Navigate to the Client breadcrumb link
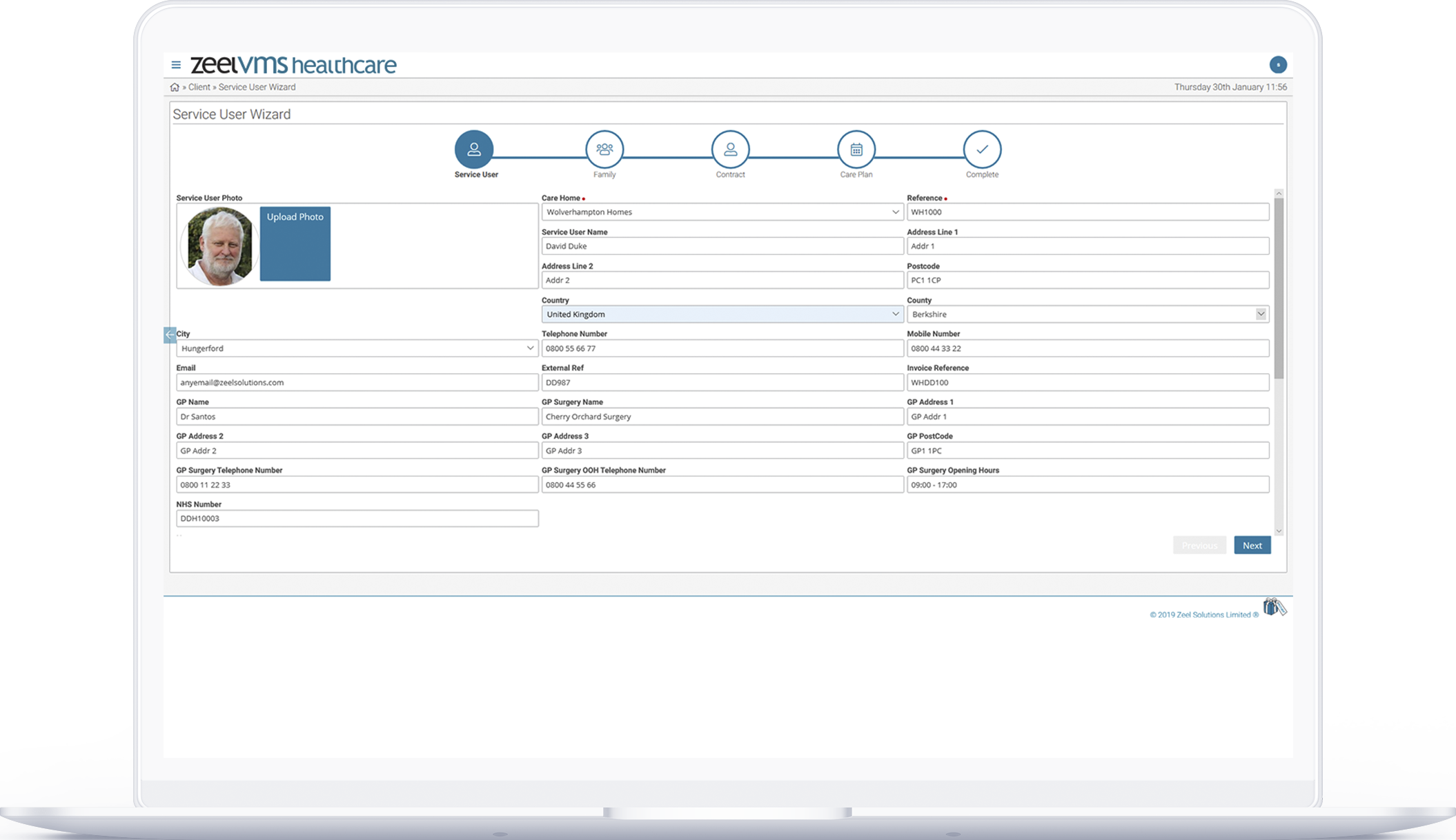1456x840 pixels. tap(199, 87)
